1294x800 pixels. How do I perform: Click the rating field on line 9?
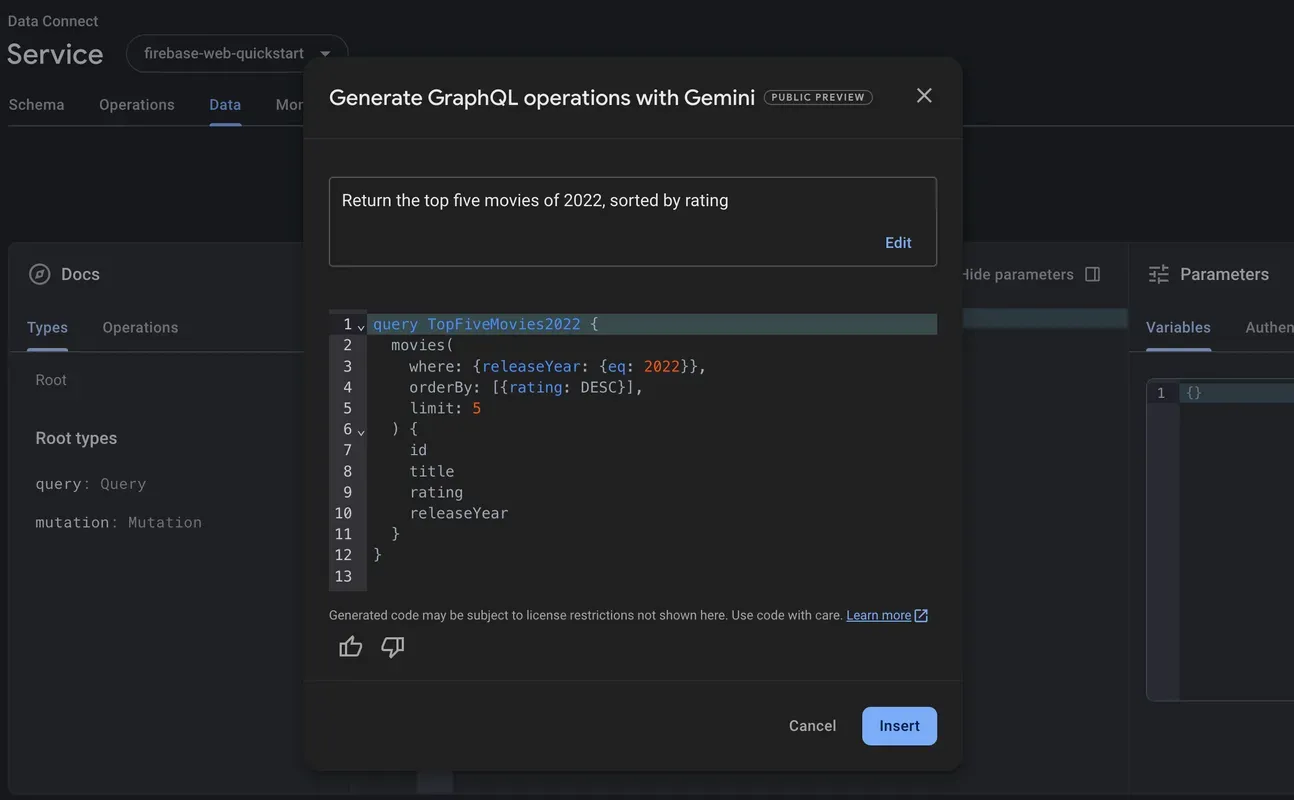(x=436, y=492)
